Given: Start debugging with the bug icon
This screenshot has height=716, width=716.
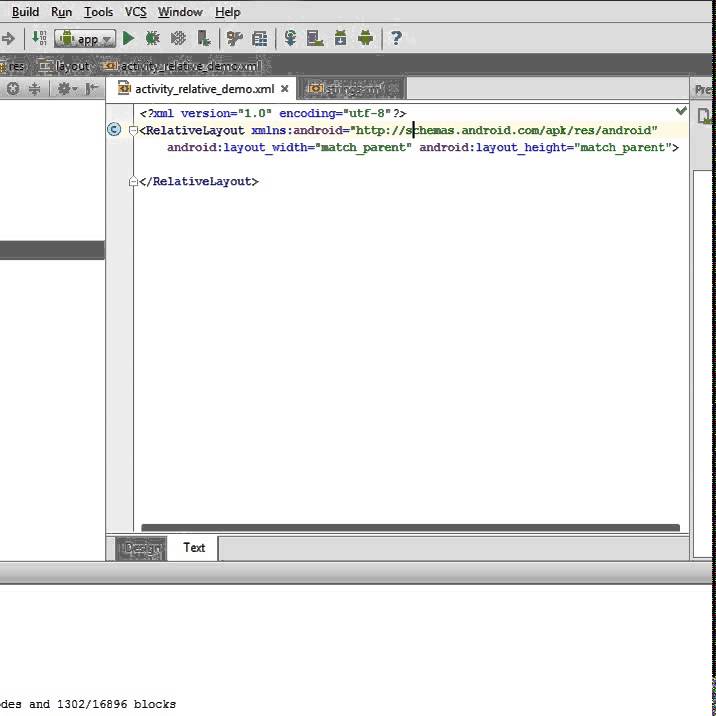Looking at the screenshot, I should (x=153, y=38).
